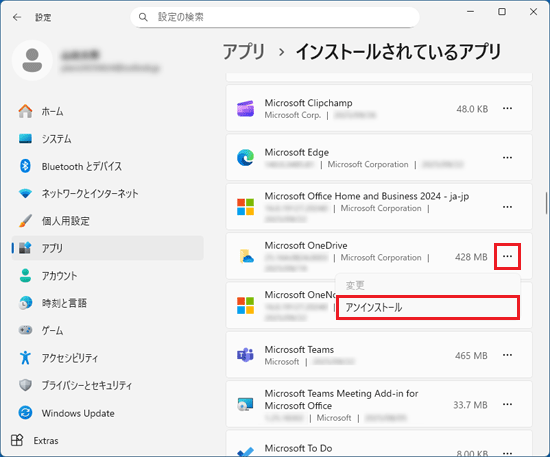Image resolution: width=550 pixels, height=457 pixels.
Task: Select 個人用設定 label
Action: point(66,221)
